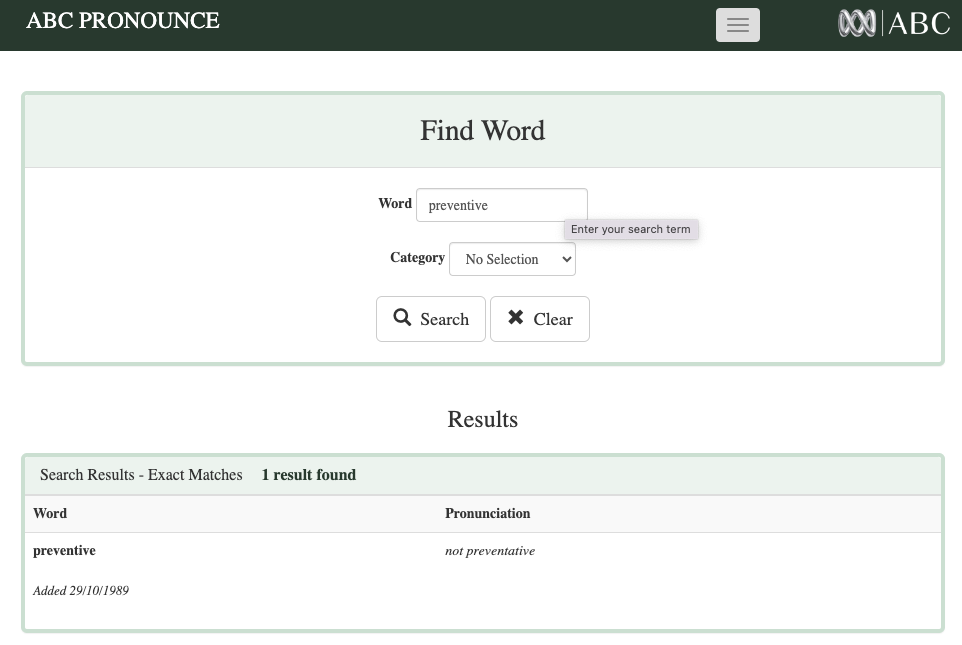Viewport: 962px width, 645px height.
Task: Open the ABC PRONOUNCE home link
Action: 122,21
